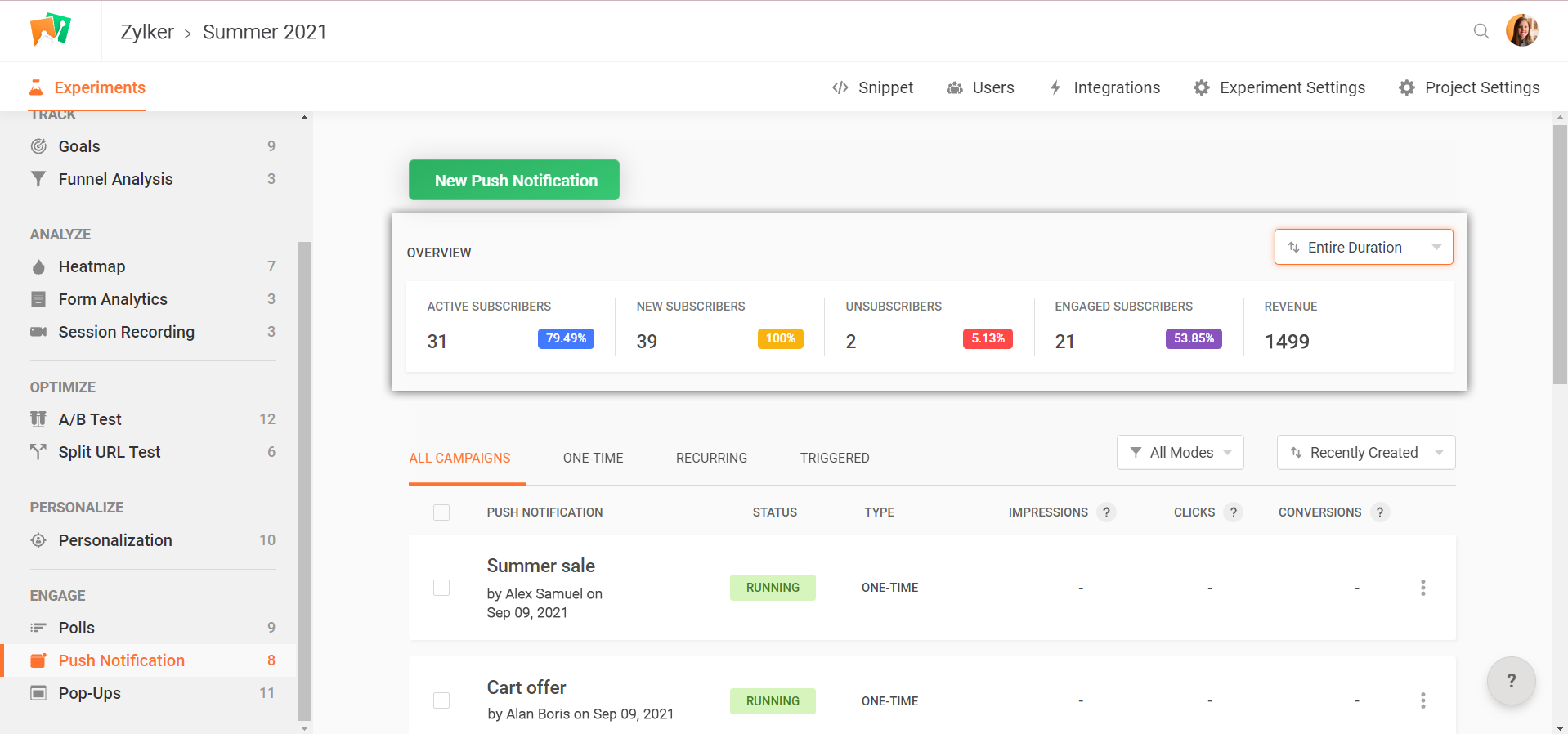Check the Summer sale campaign checkbox

441,588
